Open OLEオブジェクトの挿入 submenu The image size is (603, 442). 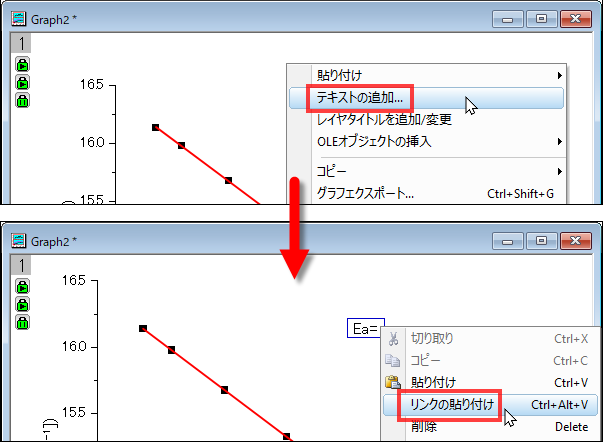click(426, 142)
